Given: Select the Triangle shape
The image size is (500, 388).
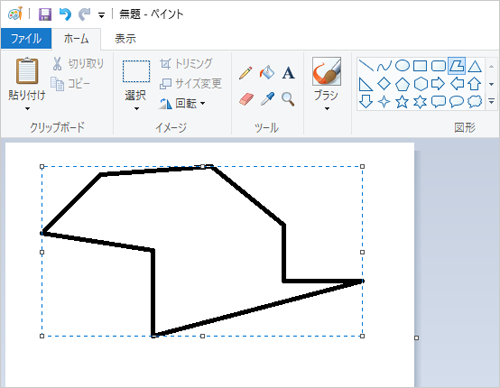Looking at the screenshot, I should point(474,66).
